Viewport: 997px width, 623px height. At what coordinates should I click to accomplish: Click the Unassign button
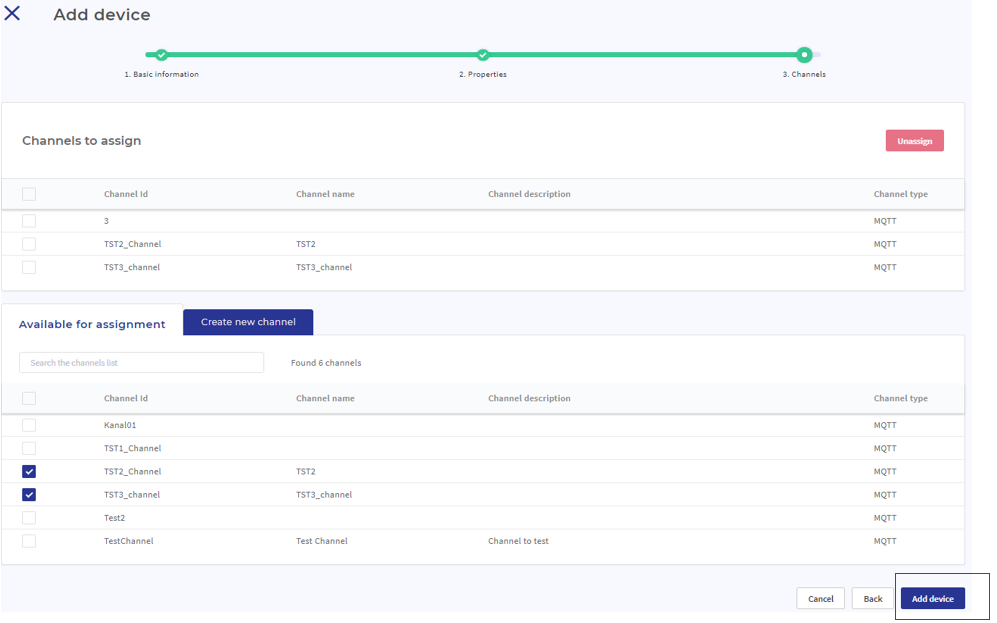914,140
